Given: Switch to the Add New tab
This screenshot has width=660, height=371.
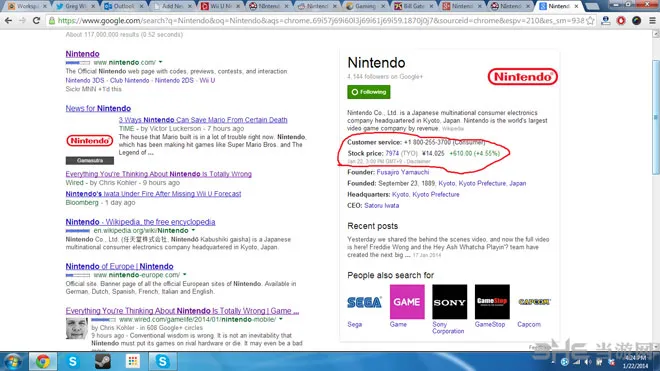Looking at the screenshot, I should coord(173,6).
